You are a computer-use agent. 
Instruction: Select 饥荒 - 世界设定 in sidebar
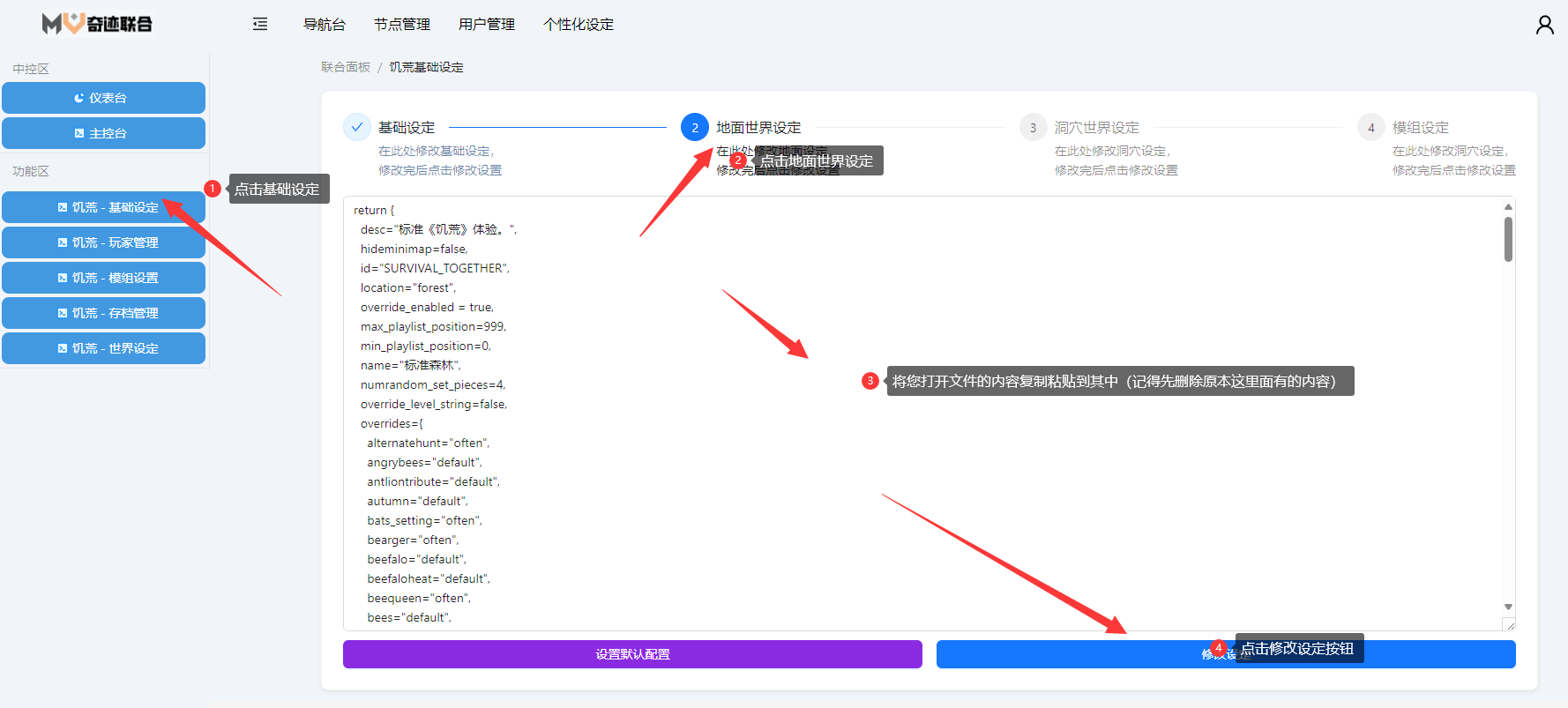[103, 348]
